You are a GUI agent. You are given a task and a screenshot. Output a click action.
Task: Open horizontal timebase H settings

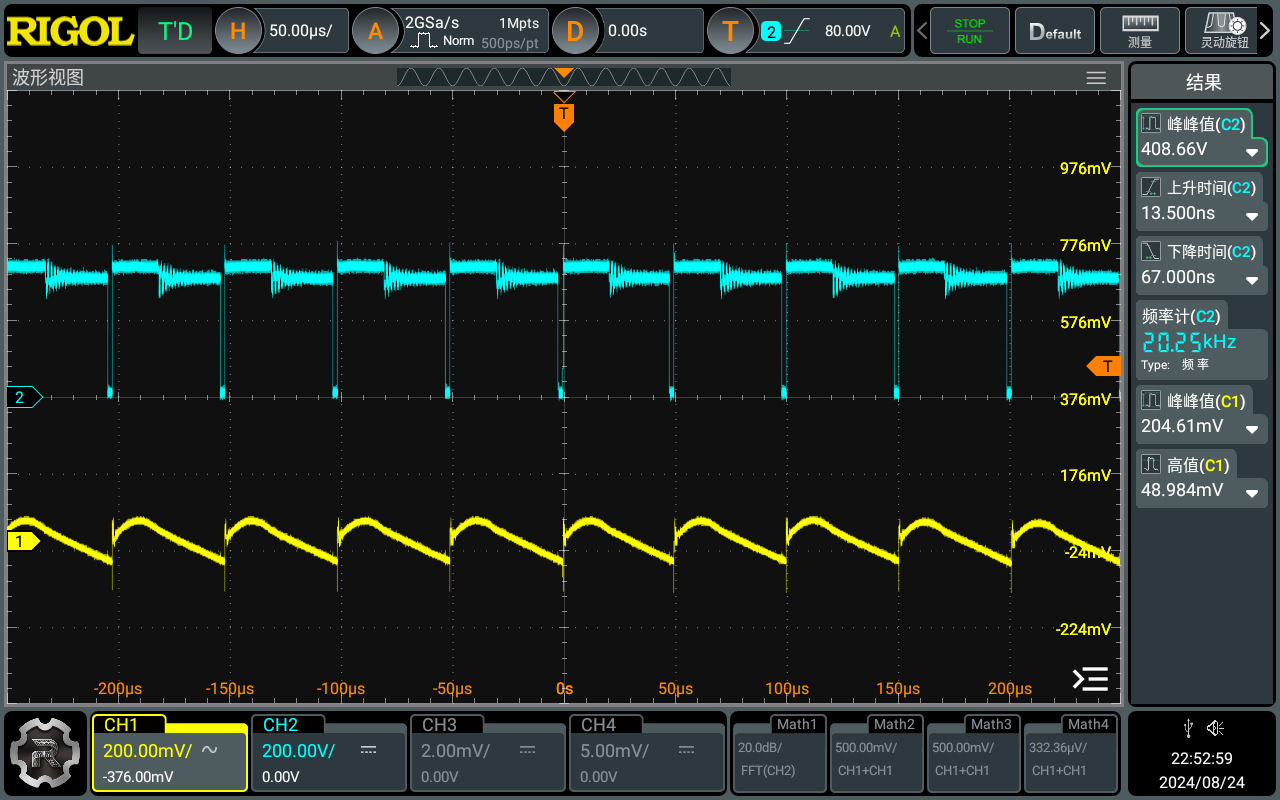pyautogui.click(x=238, y=31)
